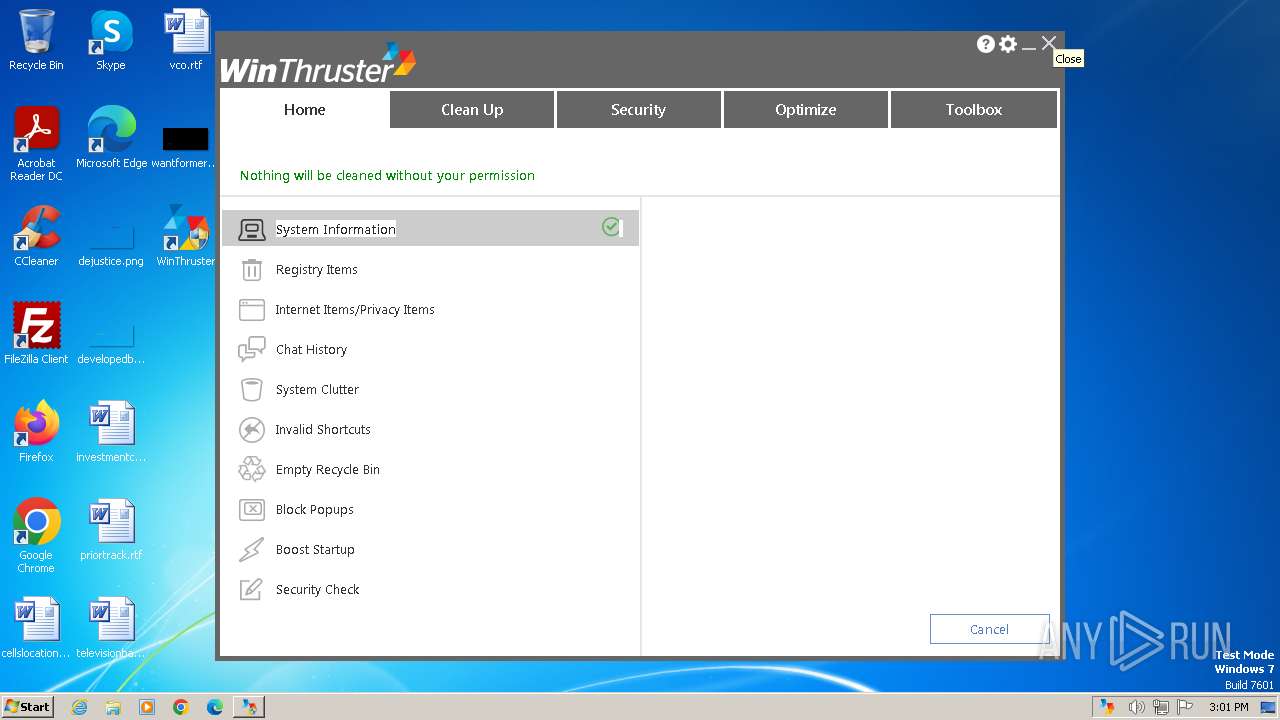Viewport: 1280px width, 720px height.
Task: Select the Security Check label
Action: click(318, 590)
